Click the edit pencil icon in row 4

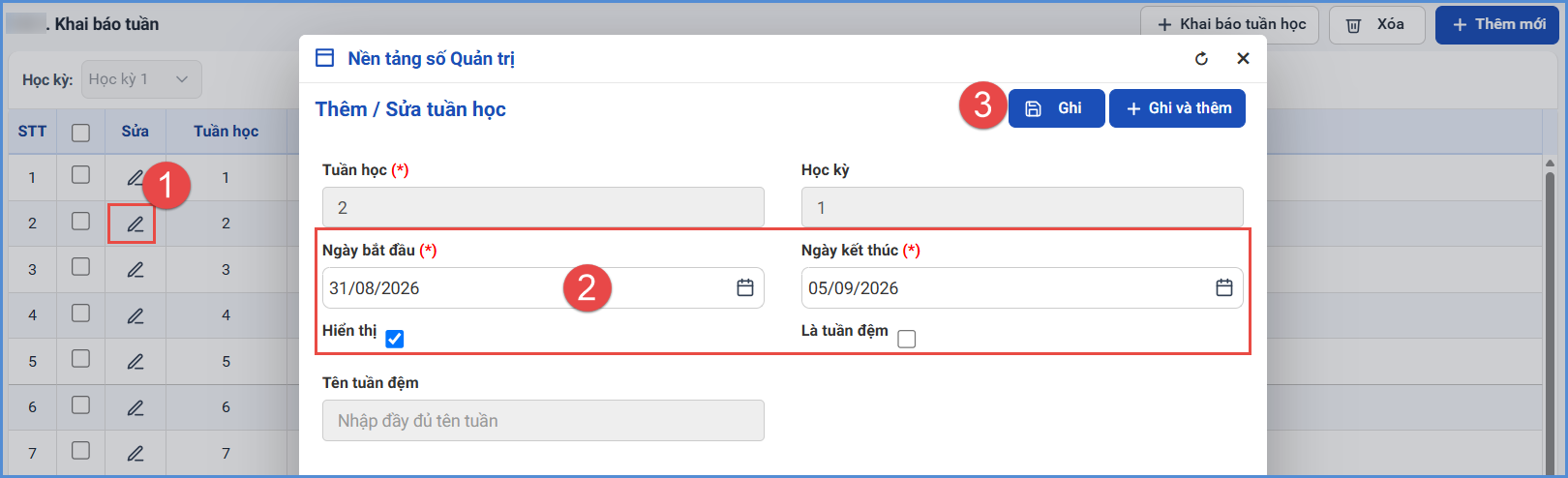pos(135,315)
